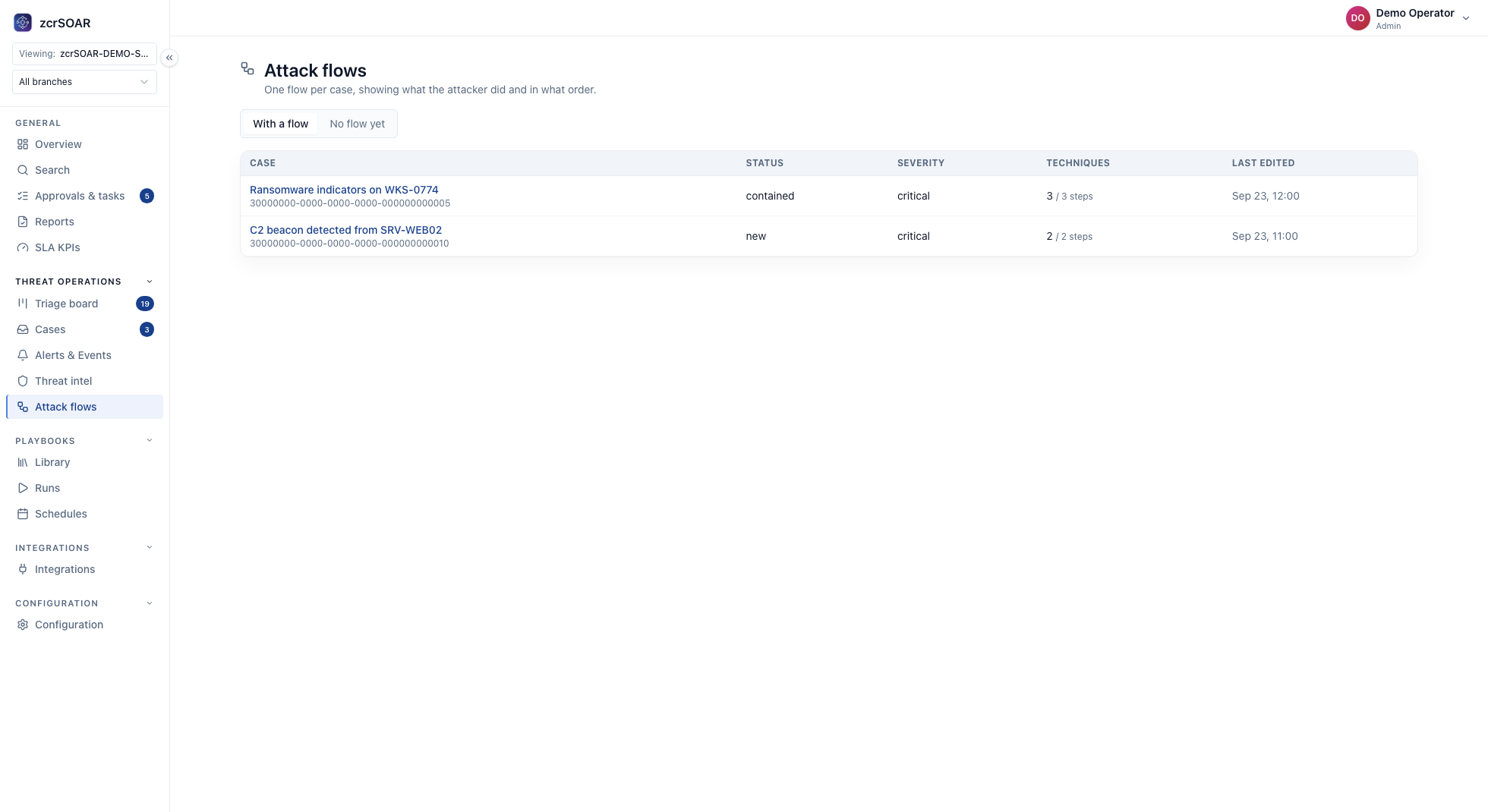Click Triage board columns icon

click(x=23, y=304)
